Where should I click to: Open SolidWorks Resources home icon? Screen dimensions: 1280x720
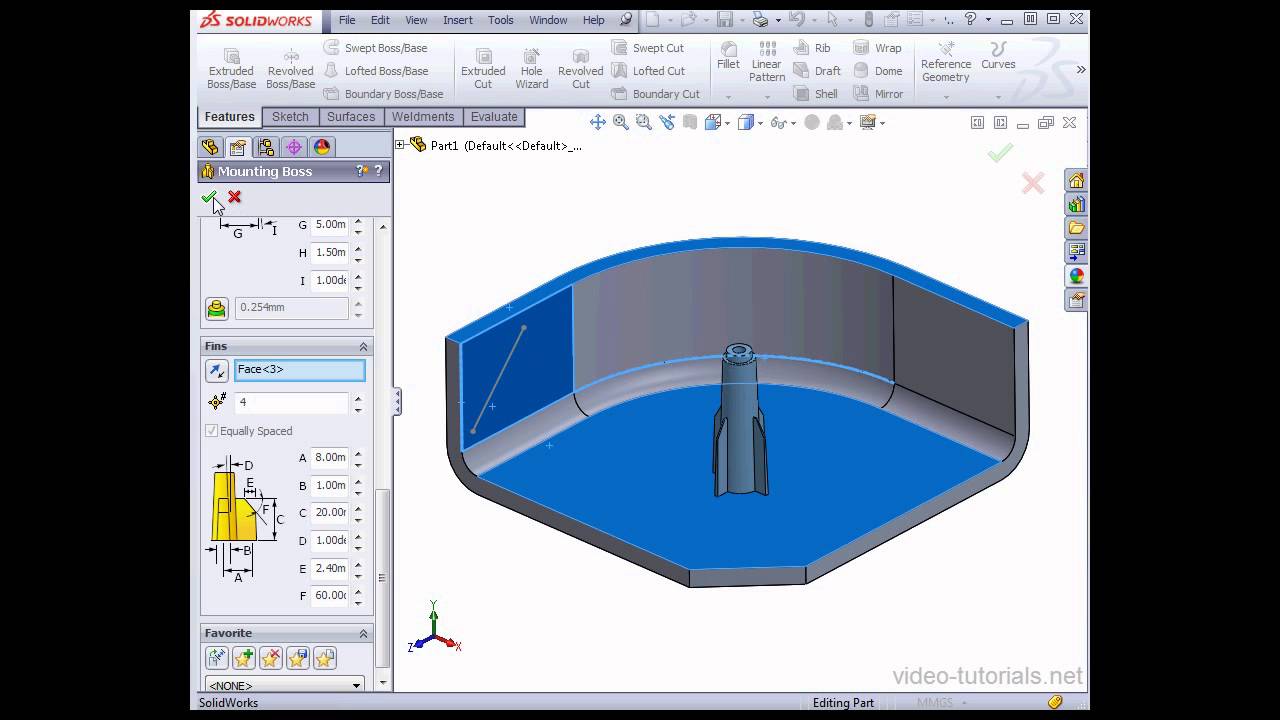1076,180
